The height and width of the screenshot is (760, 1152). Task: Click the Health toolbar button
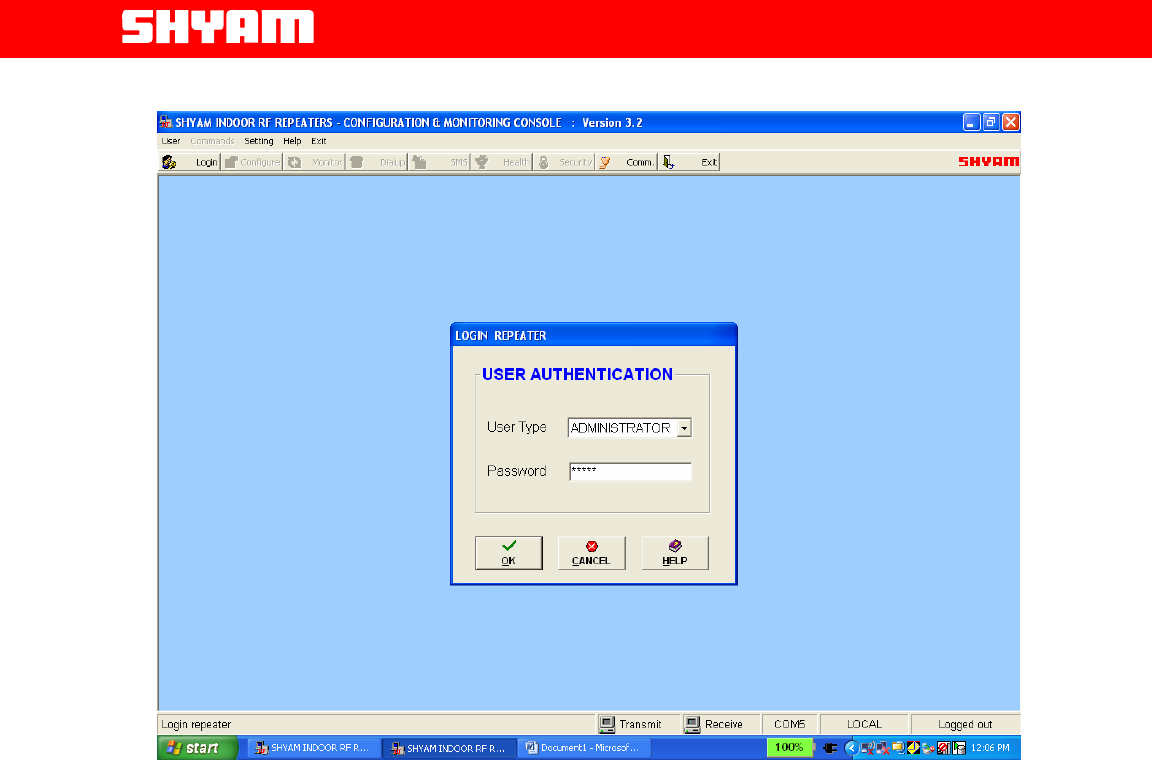pyautogui.click(x=502, y=162)
